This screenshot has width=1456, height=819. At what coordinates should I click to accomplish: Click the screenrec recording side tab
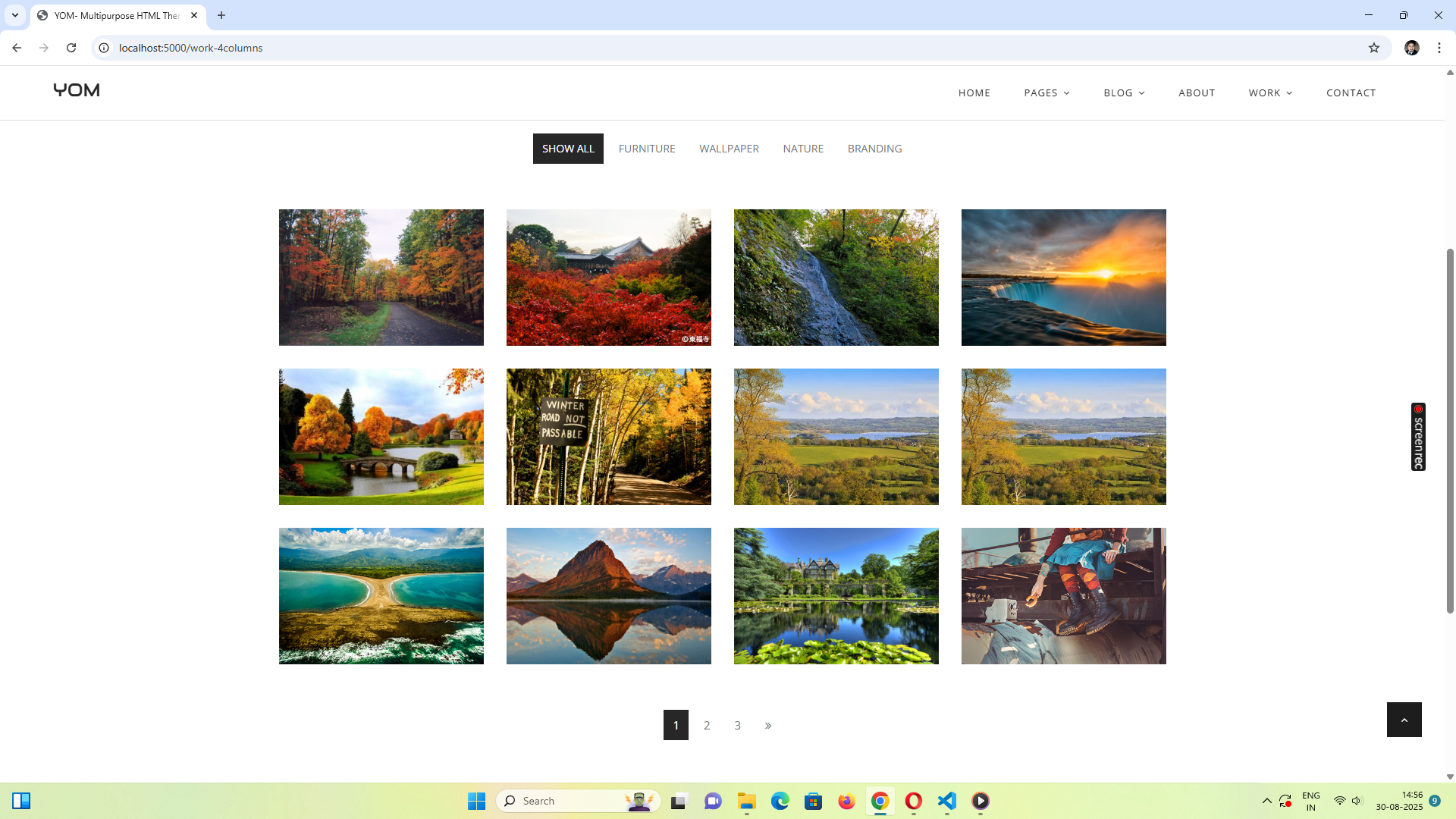pos(1418,437)
